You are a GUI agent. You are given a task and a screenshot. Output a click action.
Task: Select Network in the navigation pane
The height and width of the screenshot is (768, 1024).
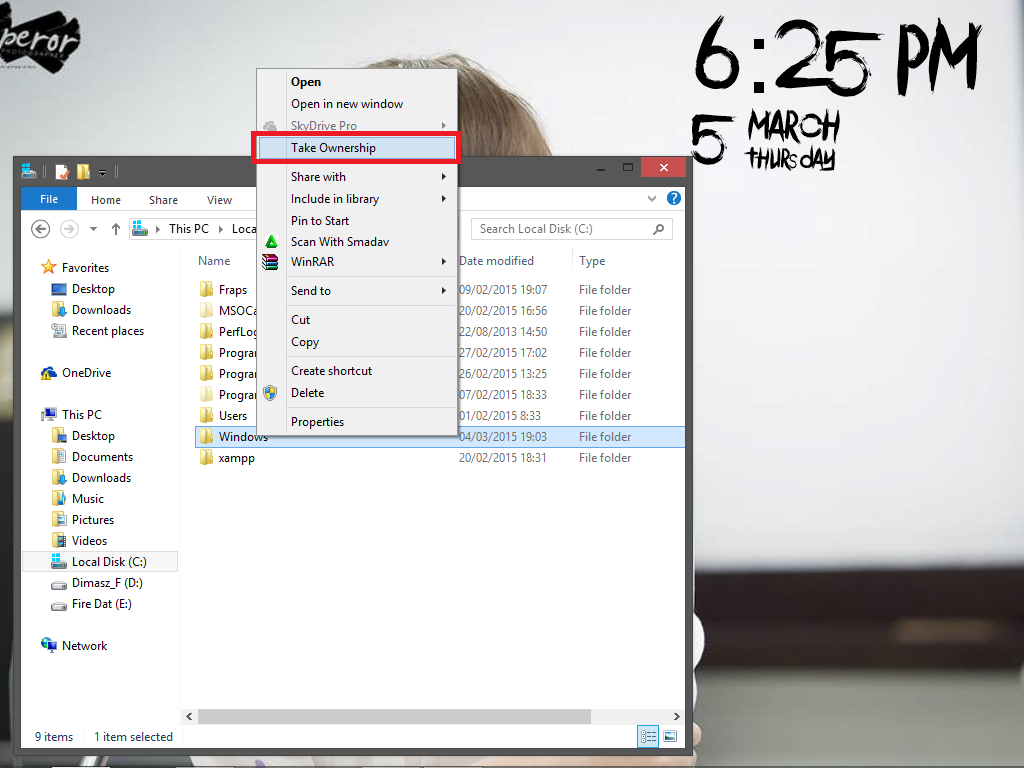click(x=84, y=646)
